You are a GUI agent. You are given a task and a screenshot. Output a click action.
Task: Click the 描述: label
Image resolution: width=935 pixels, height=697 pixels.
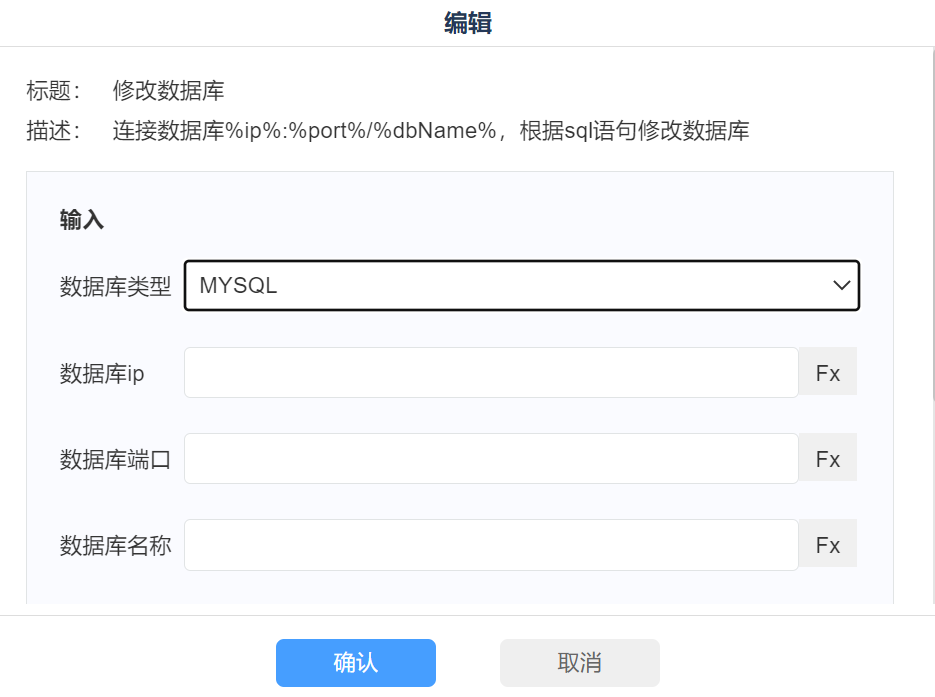click(54, 131)
